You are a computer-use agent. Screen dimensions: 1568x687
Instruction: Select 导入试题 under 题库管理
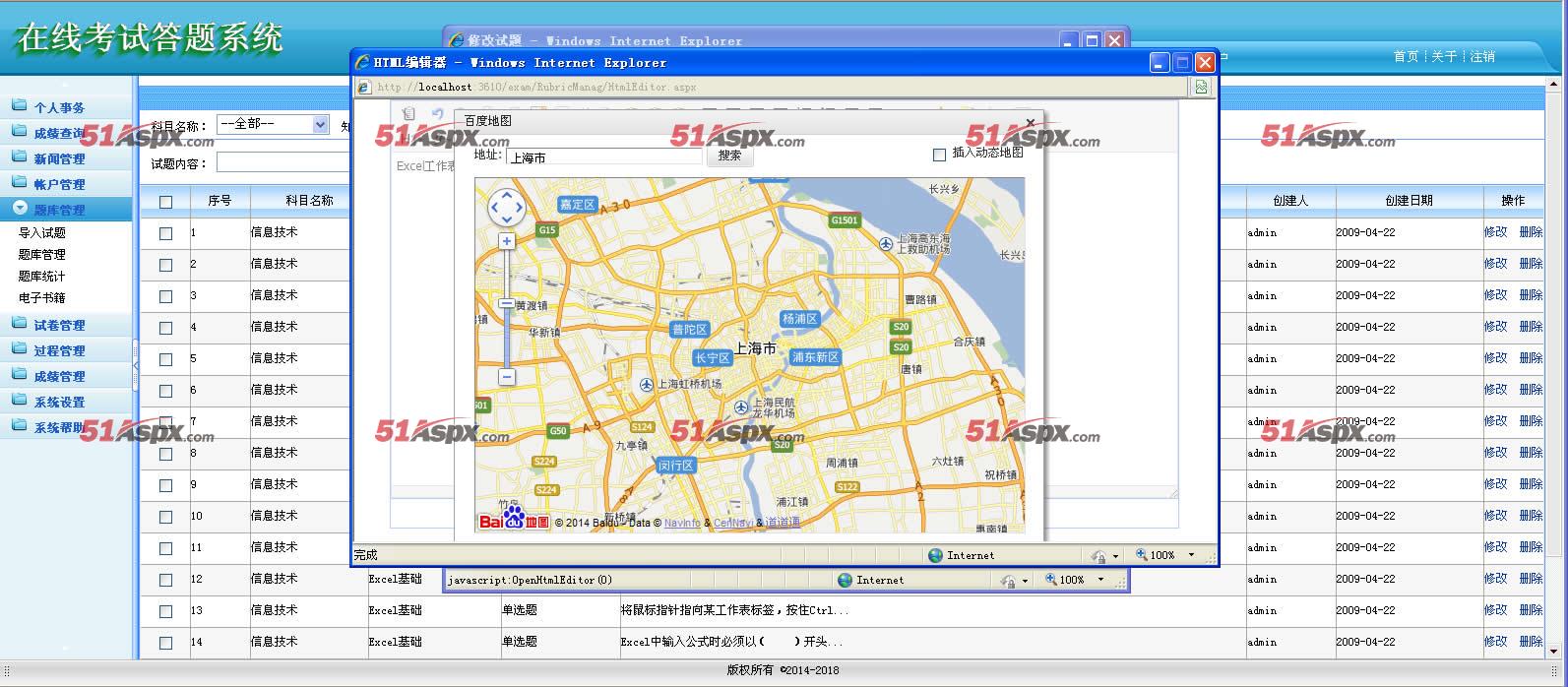[42, 233]
